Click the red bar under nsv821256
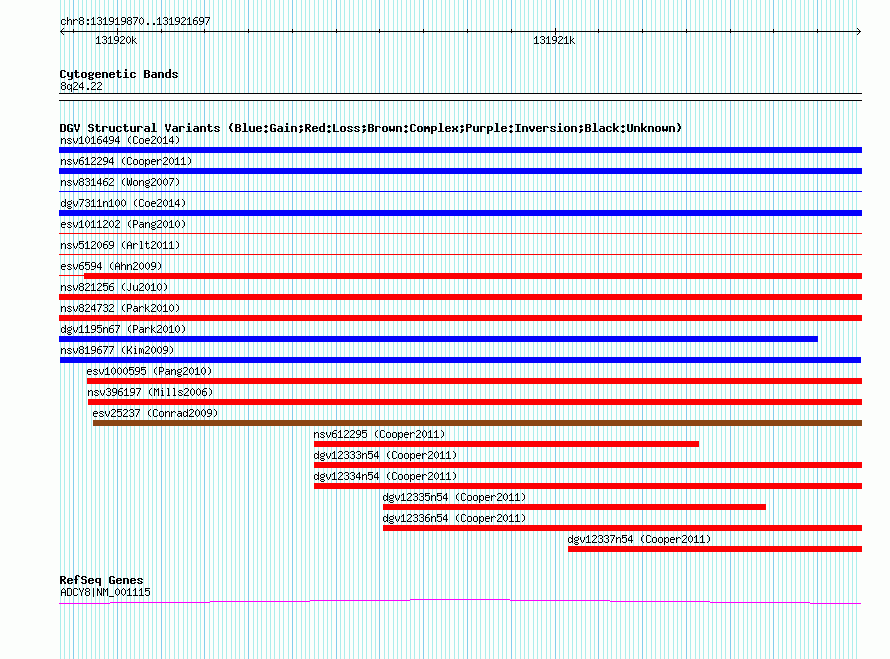Viewport: 890px width, 659px height. 460,297
